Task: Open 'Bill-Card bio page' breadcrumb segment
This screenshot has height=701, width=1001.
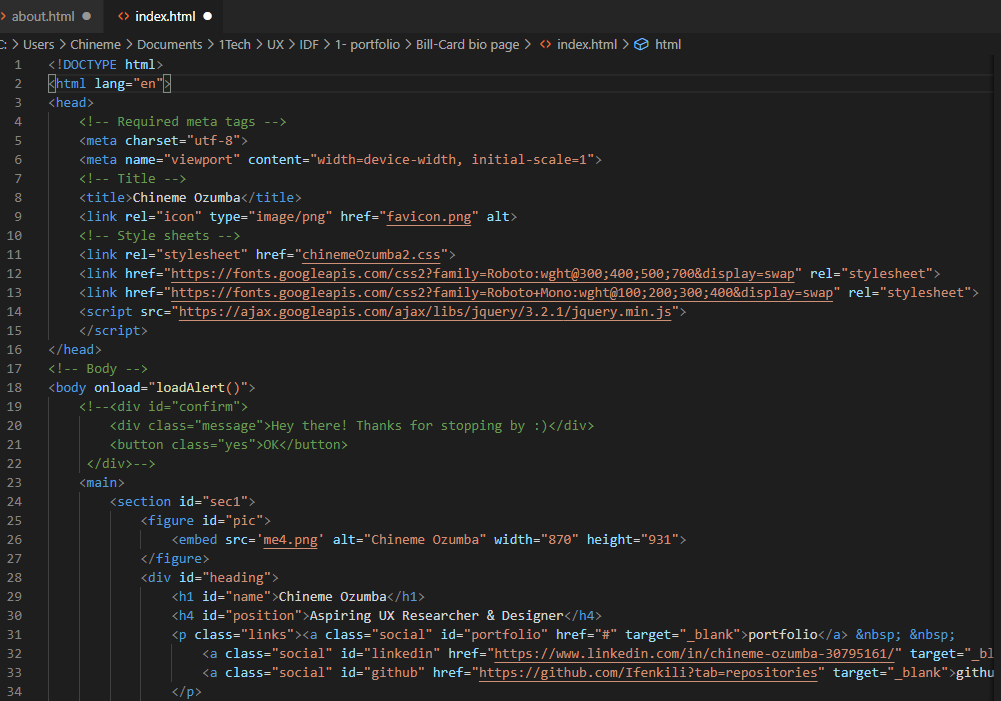Action: [467, 45]
